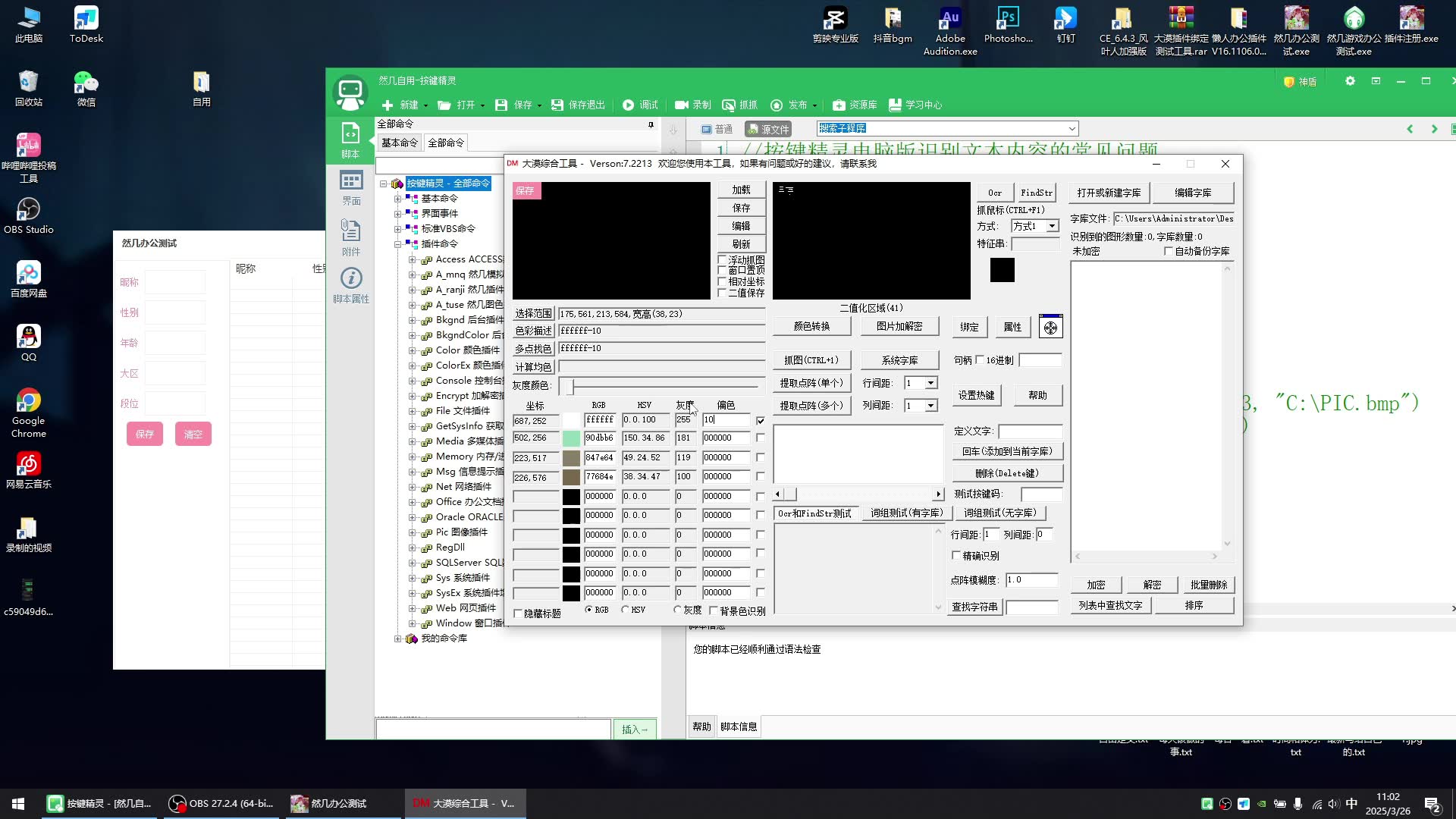Open 列间距 dropdown near 提取点阵
This screenshot has height=819, width=1456.
(931, 406)
